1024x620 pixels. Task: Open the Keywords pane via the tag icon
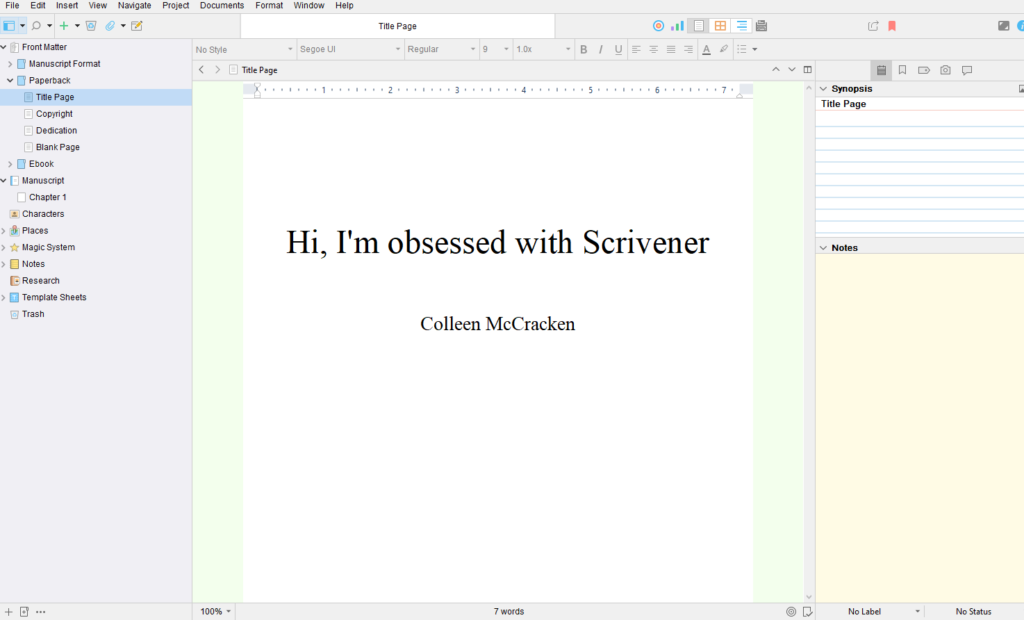pos(923,70)
